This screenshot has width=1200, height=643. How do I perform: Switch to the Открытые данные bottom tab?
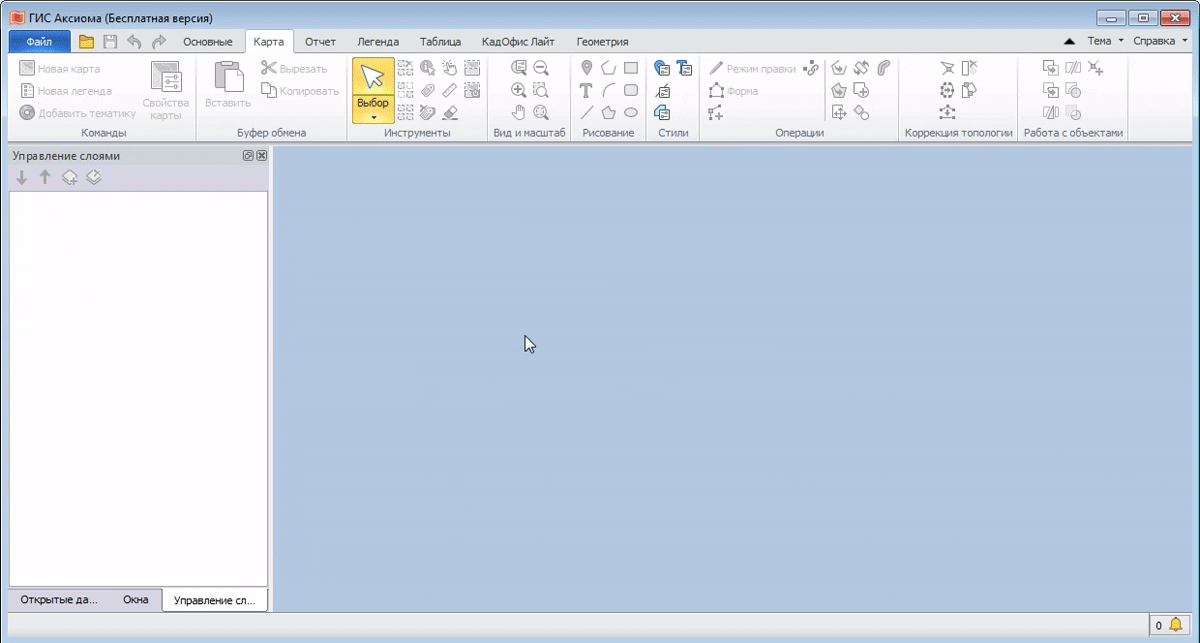pos(59,600)
